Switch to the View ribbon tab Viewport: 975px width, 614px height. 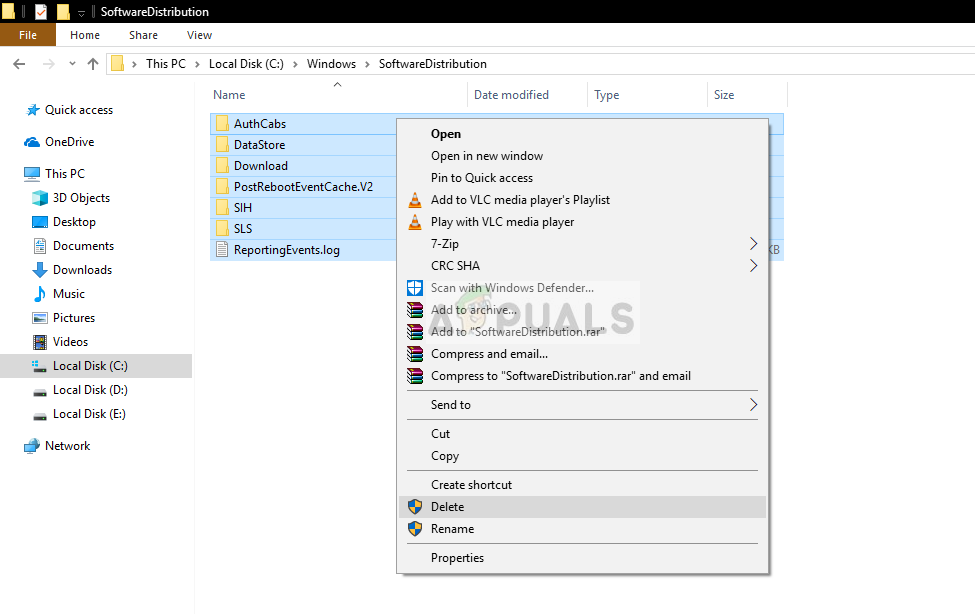(x=199, y=35)
